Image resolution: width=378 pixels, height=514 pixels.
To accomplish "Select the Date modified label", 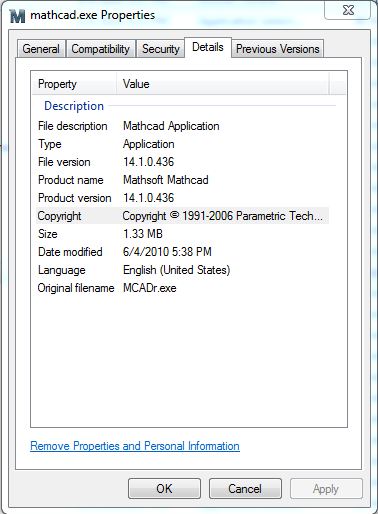I will (x=70, y=252).
